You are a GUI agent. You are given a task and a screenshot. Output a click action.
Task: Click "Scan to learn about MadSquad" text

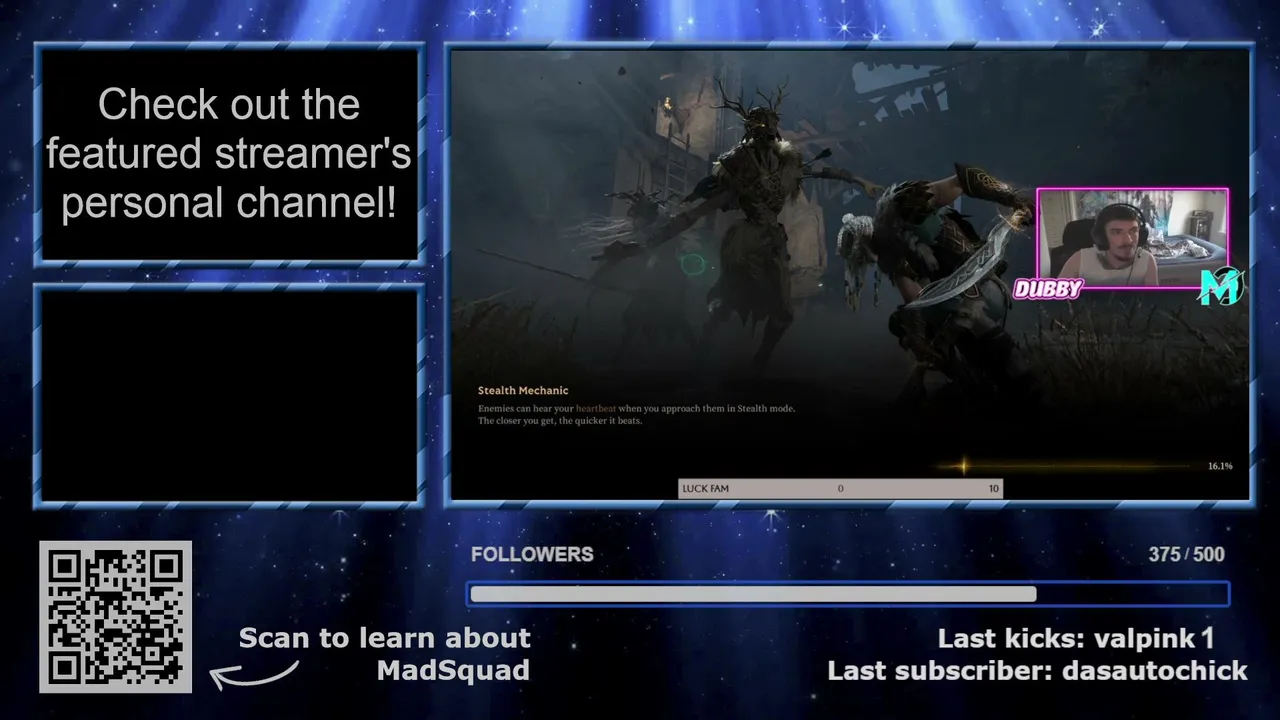[x=385, y=654]
